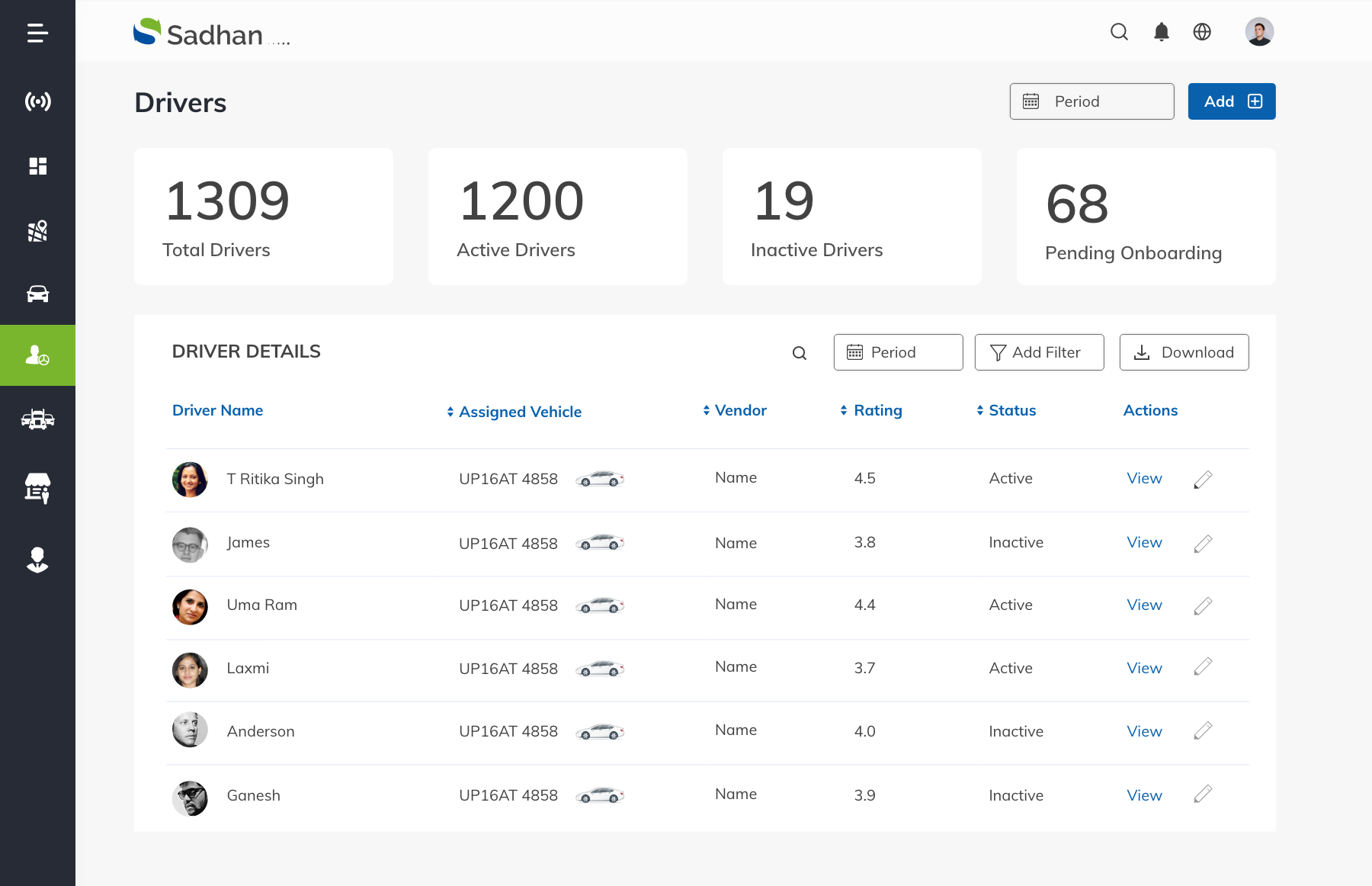Click the notifications bell icon
Screen dimensions: 1372x886
click(1161, 32)
